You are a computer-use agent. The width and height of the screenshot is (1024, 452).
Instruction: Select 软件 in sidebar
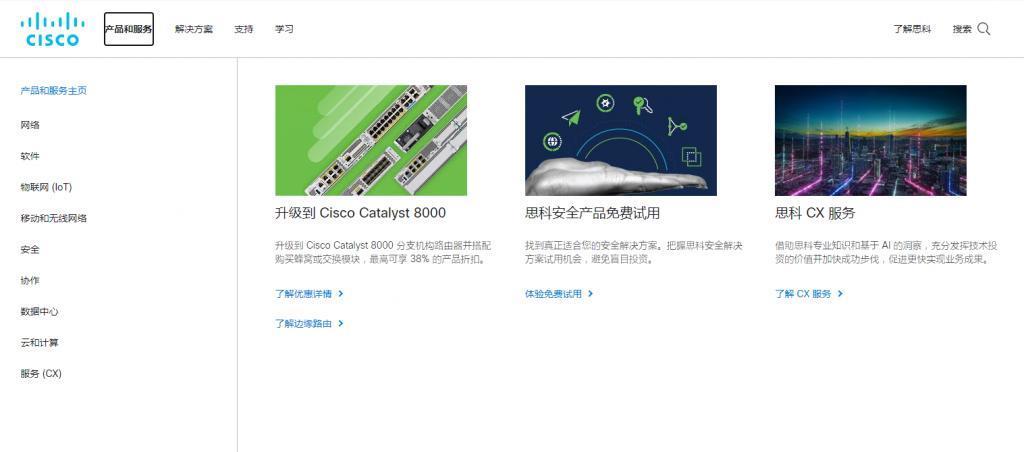[30, 156]
